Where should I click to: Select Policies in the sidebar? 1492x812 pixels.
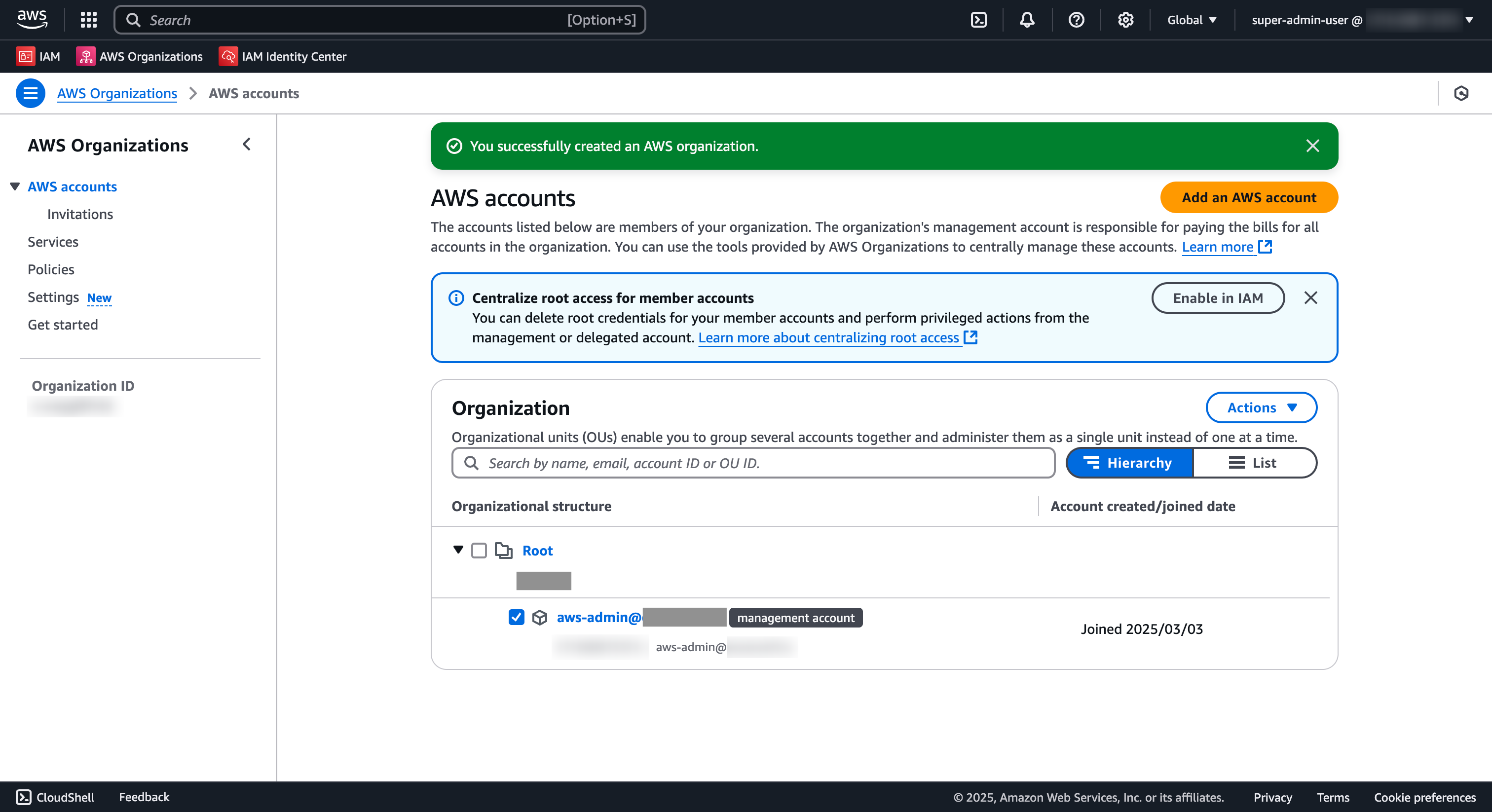pyautogui.click(x=50, y=269)
